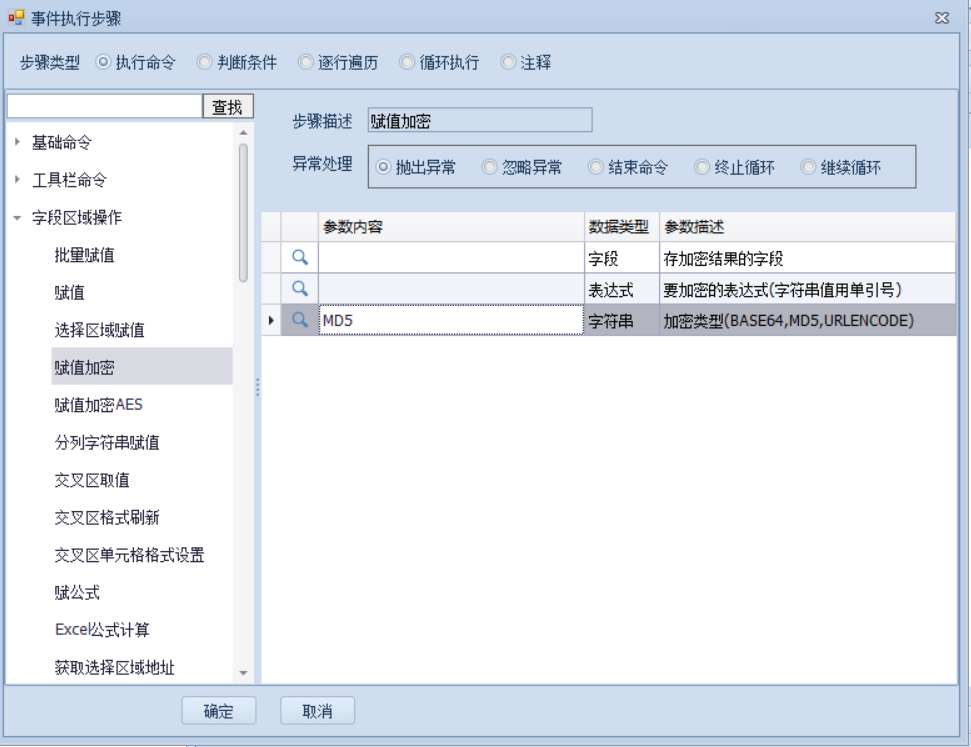Collapse the 字段区域操作 tree node
The height and width of the screenshot is (747, 971).
click(x=17, y=218)
